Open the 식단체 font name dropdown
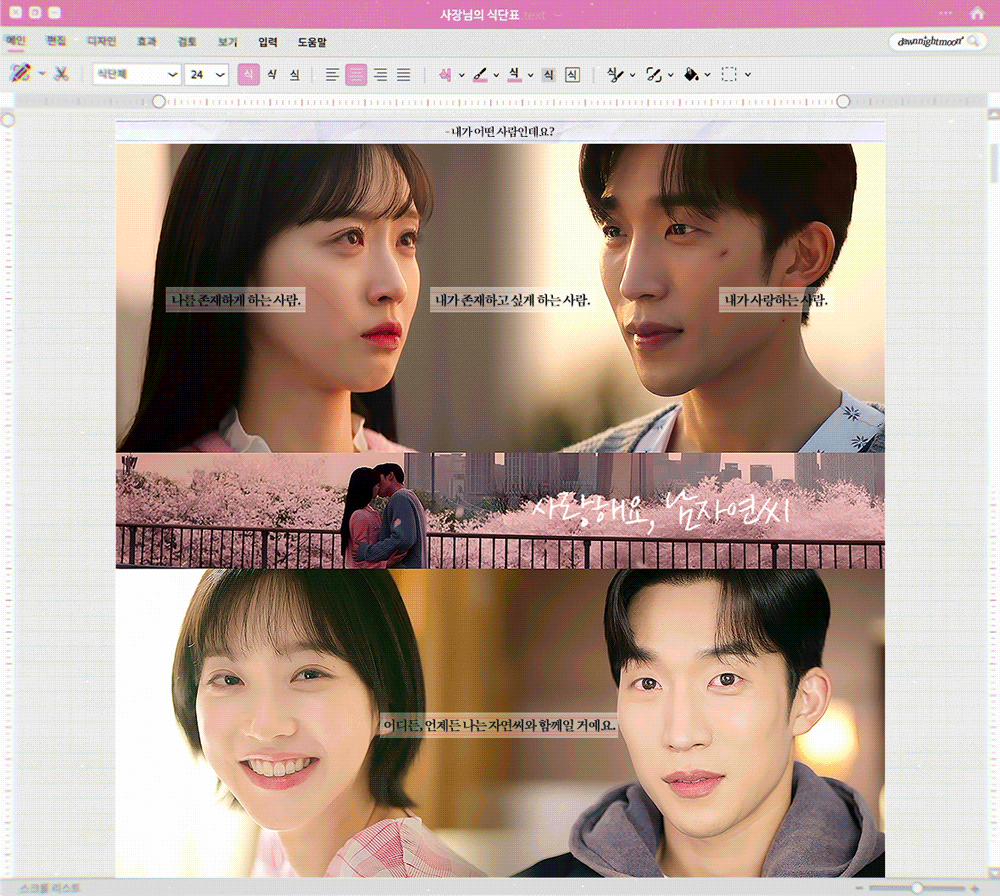The image size is (1000, 896). coord(136,75)
